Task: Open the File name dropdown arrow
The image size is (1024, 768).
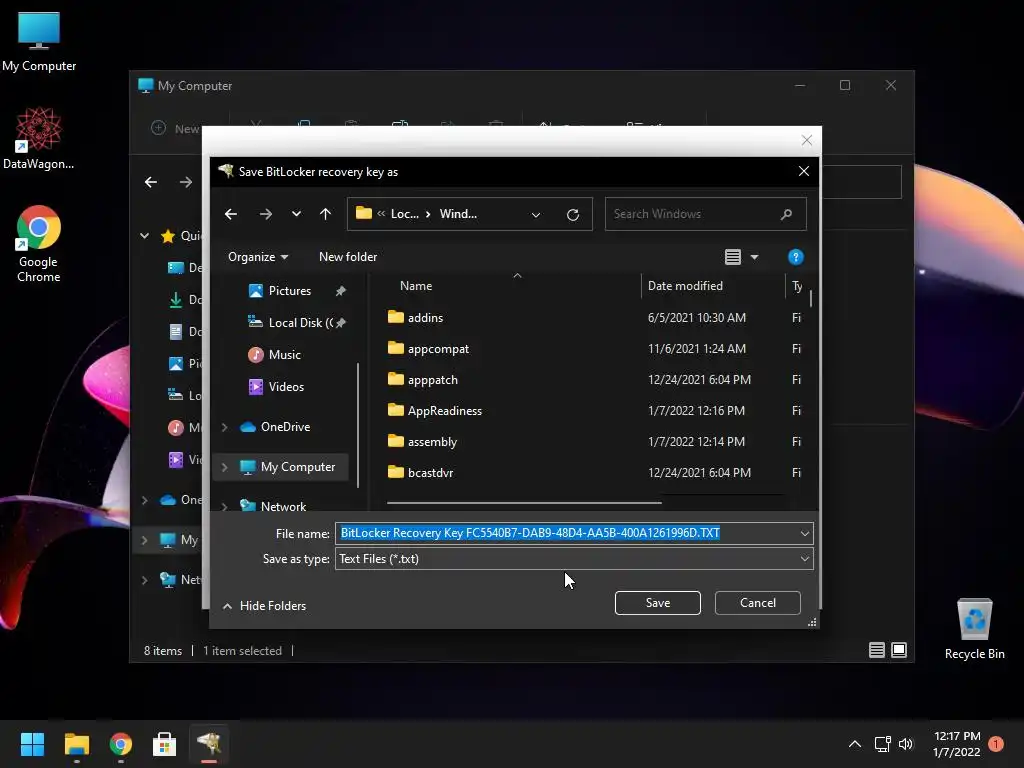Action: (805, 534)
